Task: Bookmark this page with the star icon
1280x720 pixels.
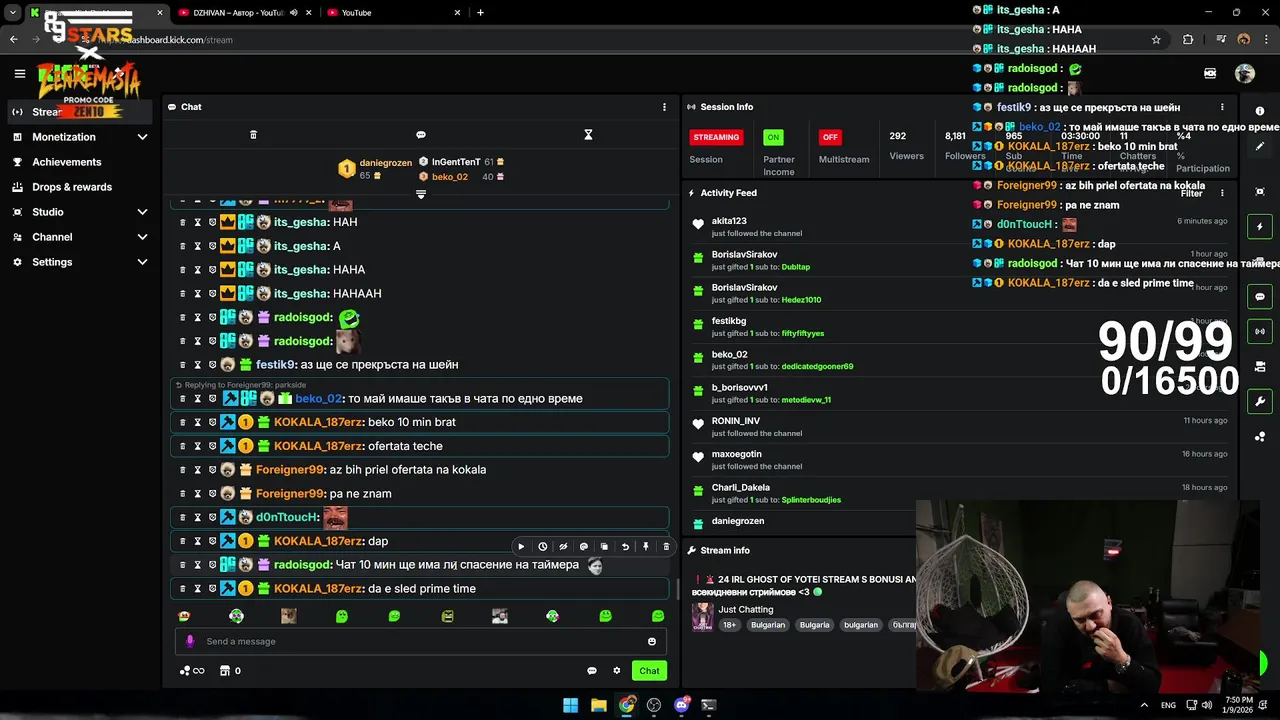Action: [x=1156, y=40]
